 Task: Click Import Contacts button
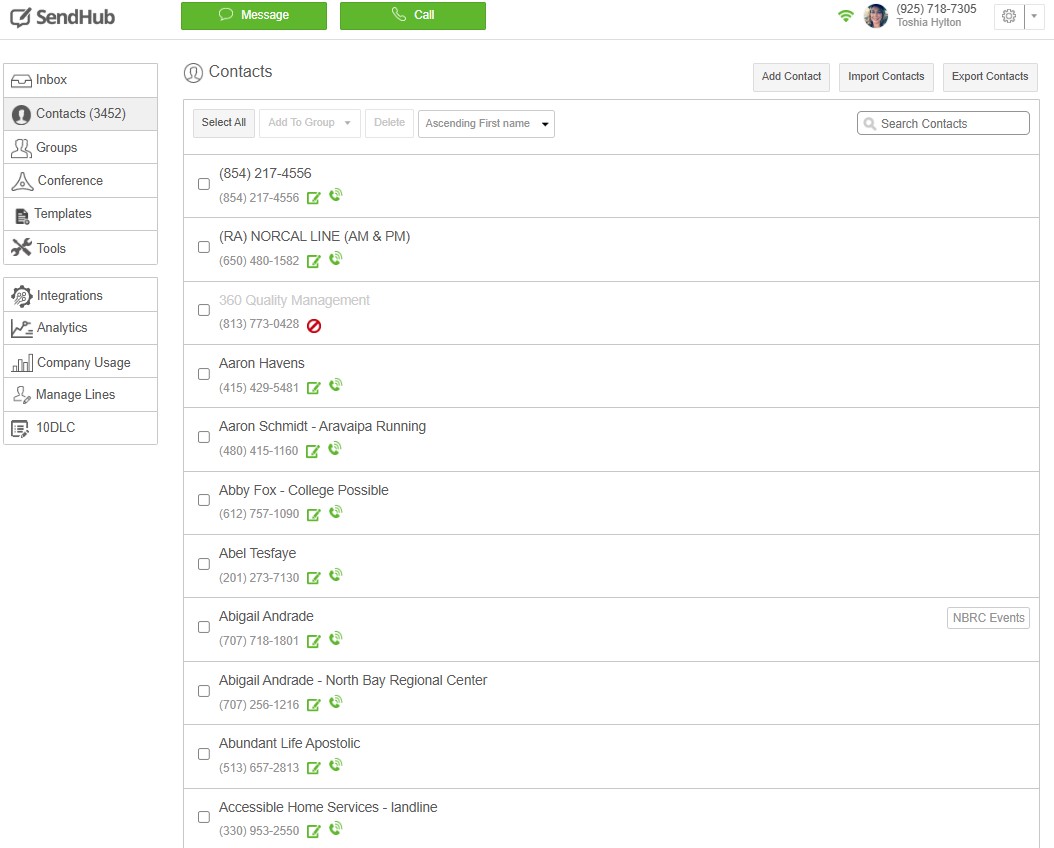886,77
